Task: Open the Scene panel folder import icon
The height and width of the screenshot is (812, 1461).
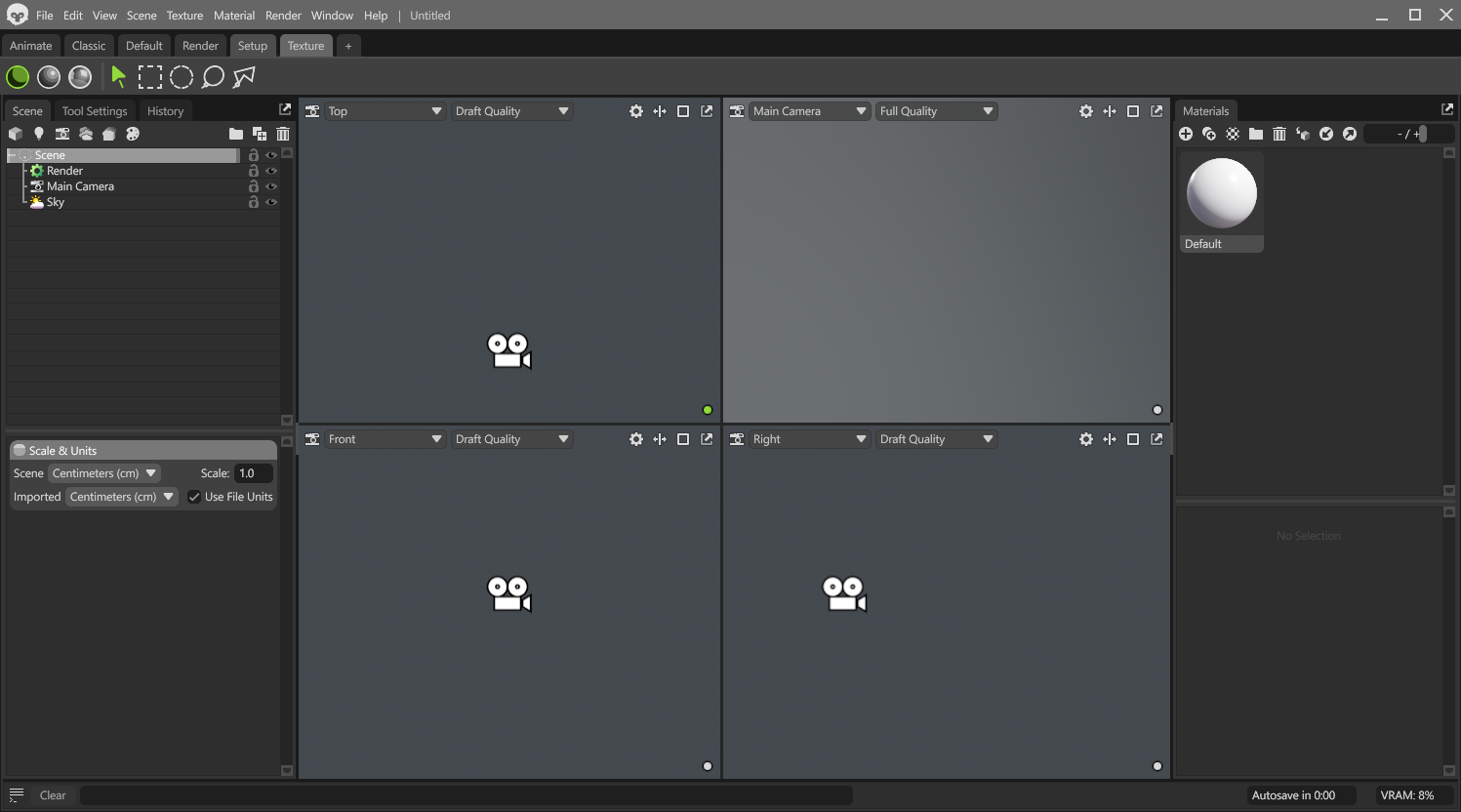Action: pos(236,134)
